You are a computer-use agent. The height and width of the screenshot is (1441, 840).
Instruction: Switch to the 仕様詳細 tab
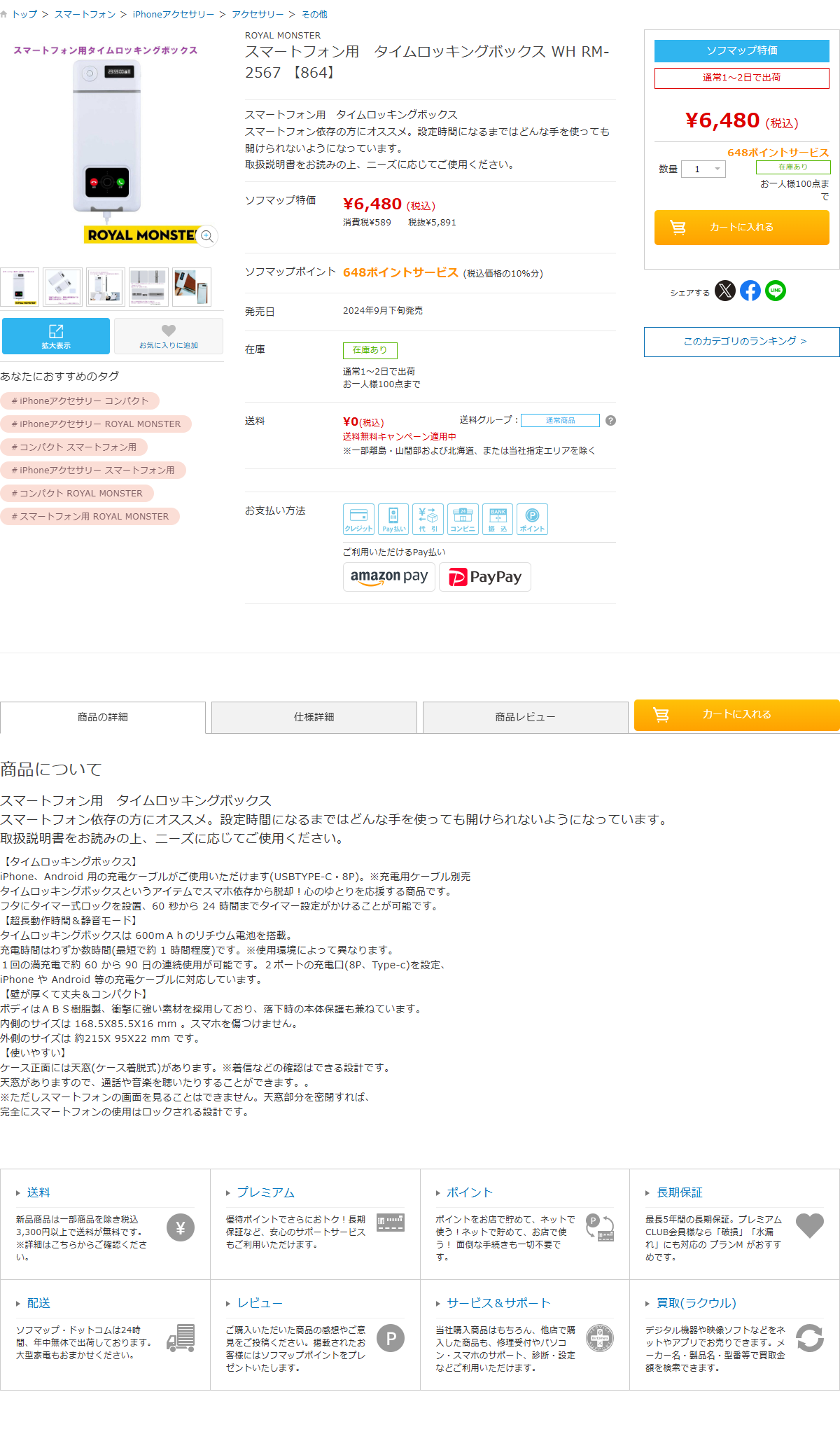pyautogui.click(x=314, y=717)
